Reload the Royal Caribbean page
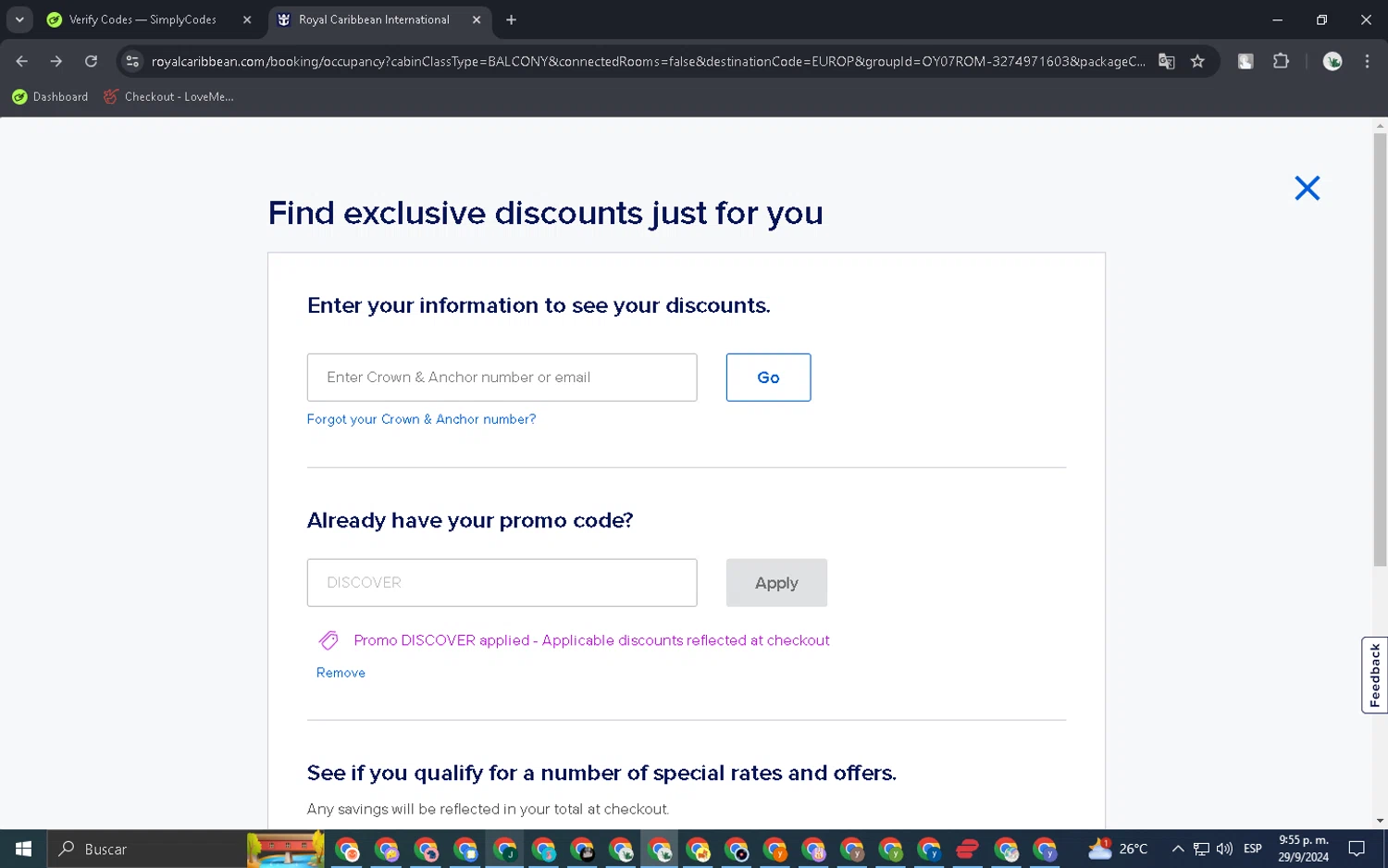 coord(91,61)
